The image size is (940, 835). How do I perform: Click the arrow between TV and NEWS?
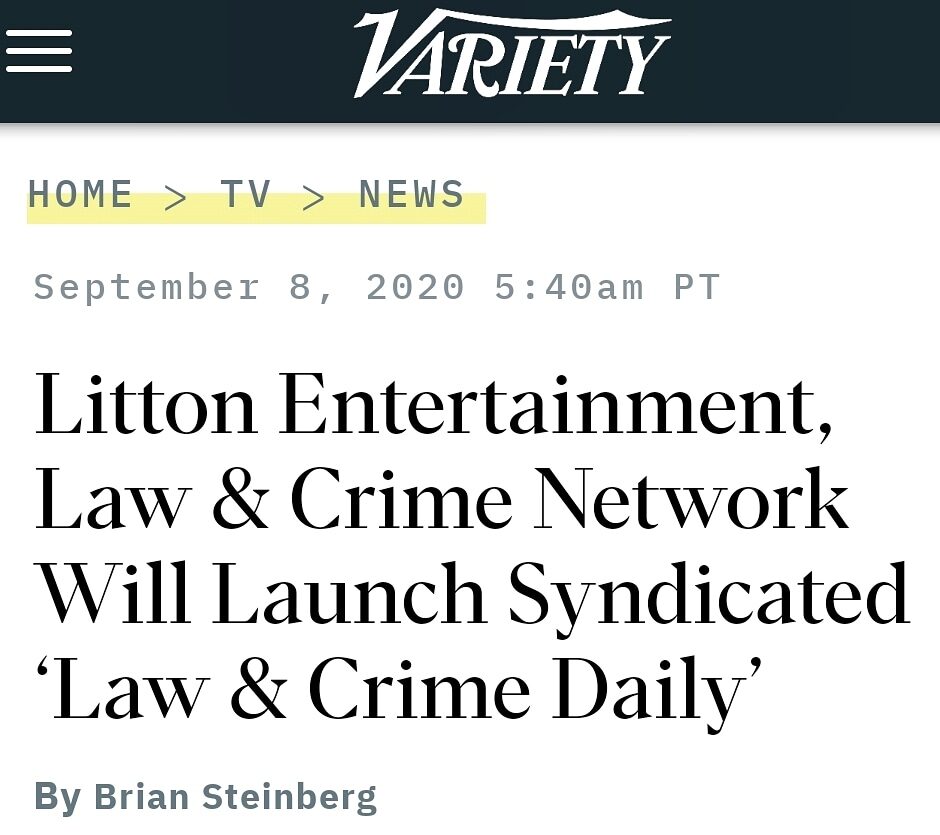point(314,196)
